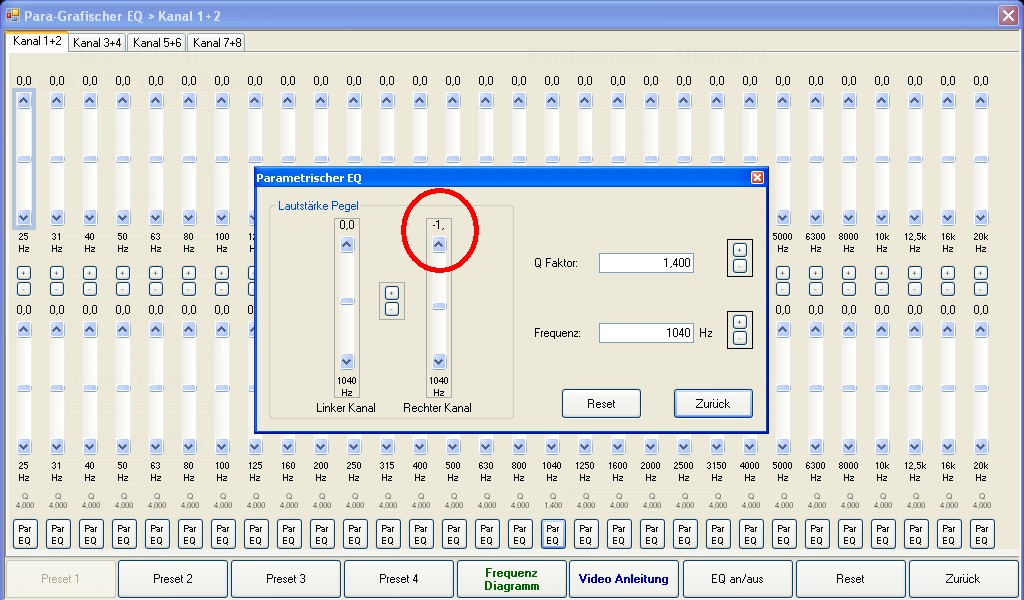Increase Frequenz with plus button
This screenshot has width=1024, height=600.
click(739, 322)
